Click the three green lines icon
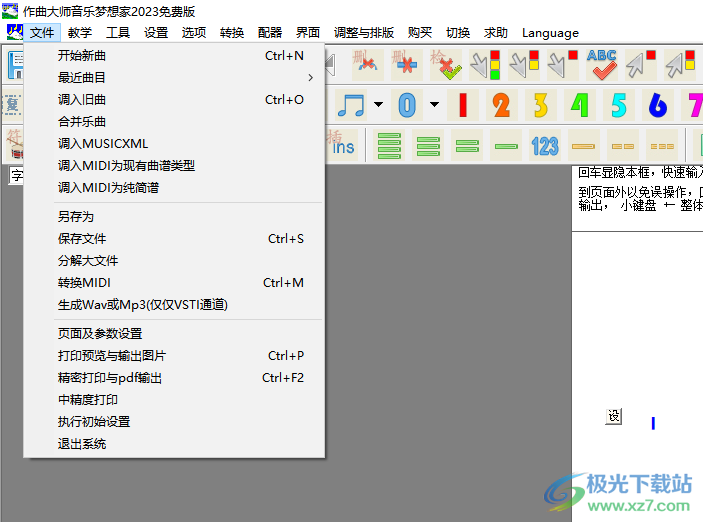The width and height of the screenshot is (703, 522). (x=428, y=145)
